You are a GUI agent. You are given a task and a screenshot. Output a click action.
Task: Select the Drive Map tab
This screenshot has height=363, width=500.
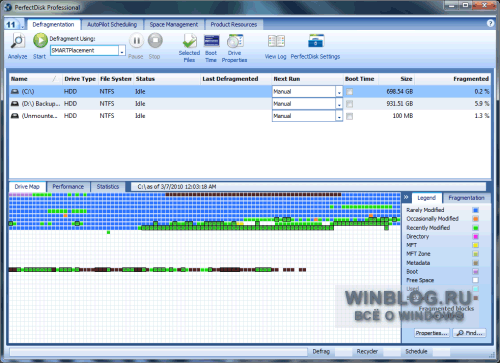pos(27,186)
